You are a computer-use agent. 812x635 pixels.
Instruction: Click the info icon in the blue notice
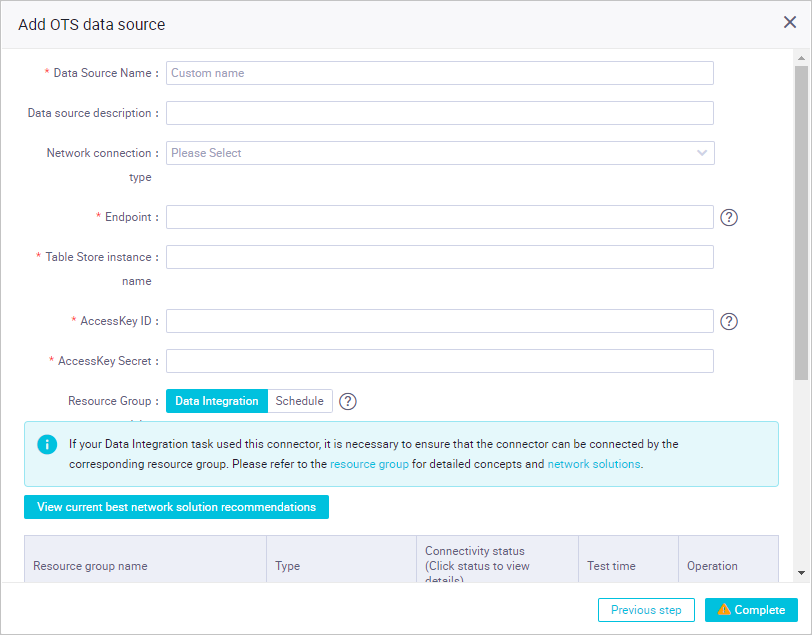[x=47, y=444]
